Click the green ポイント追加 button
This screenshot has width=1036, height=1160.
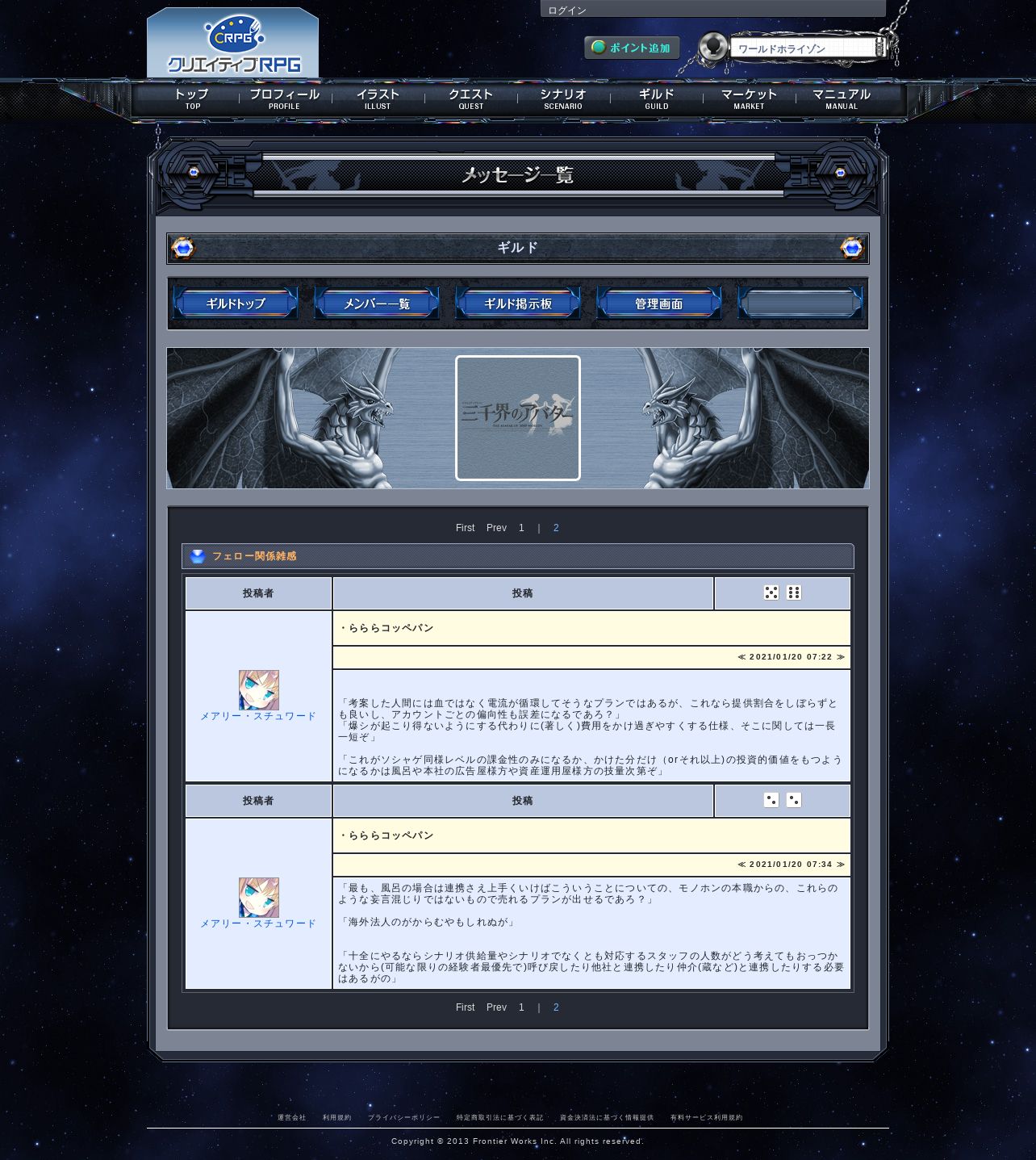[632, 48]
